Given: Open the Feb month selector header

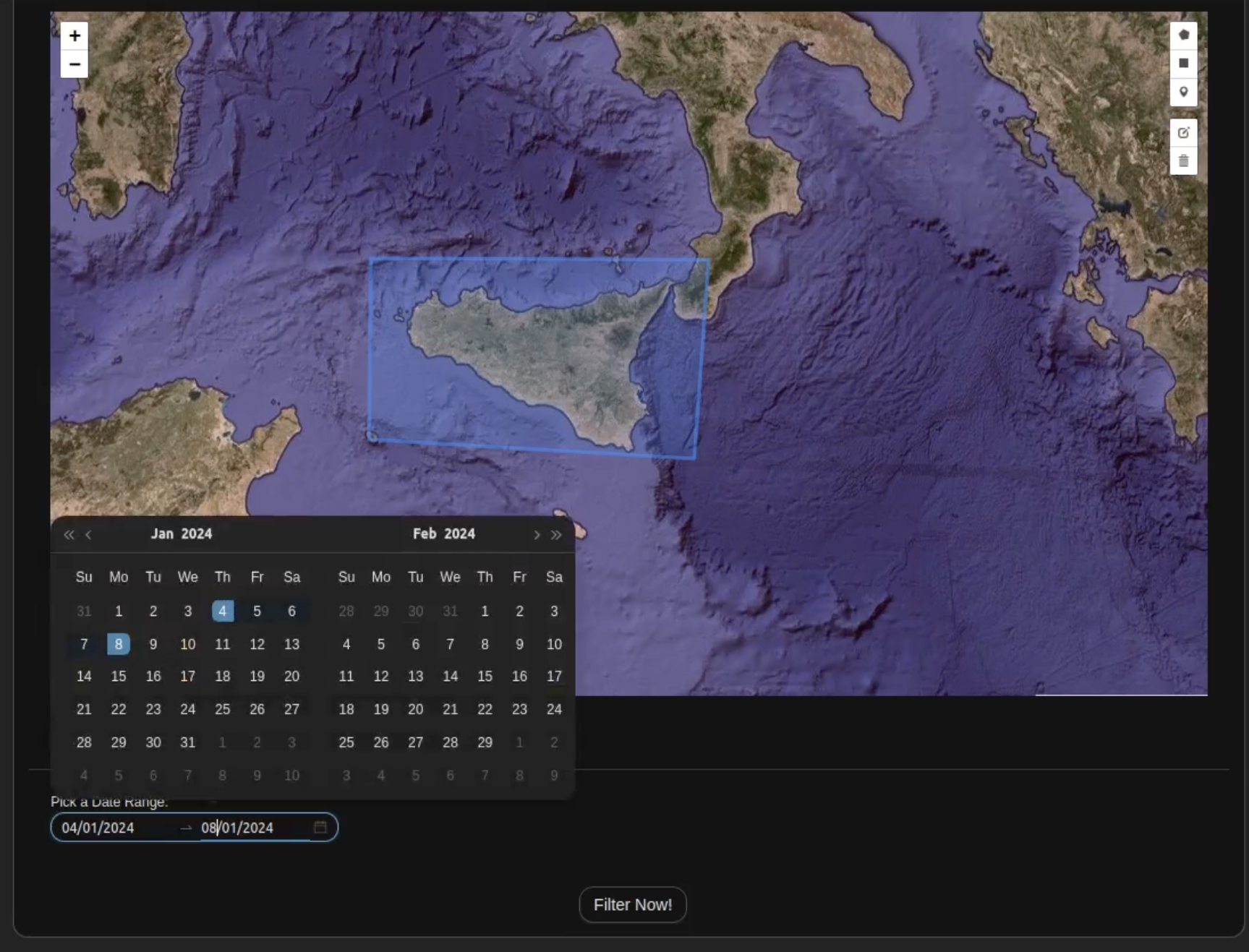Looking at the screenshot, I should [425, 533].
